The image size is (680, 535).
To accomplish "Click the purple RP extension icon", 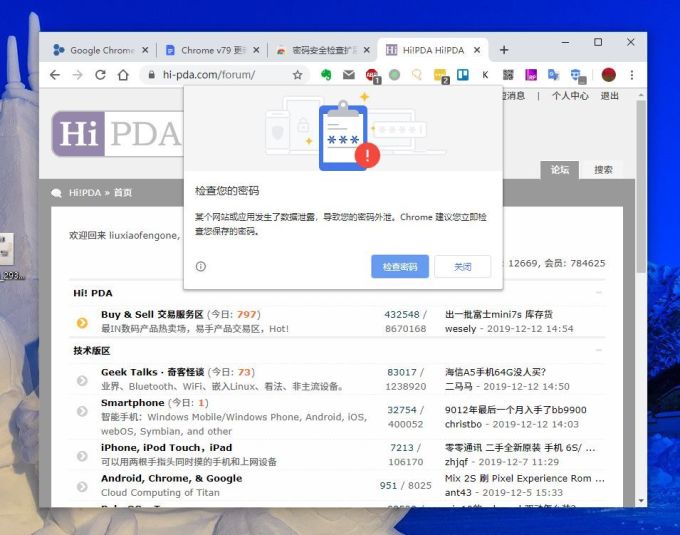I will click(x=531, y=75).
